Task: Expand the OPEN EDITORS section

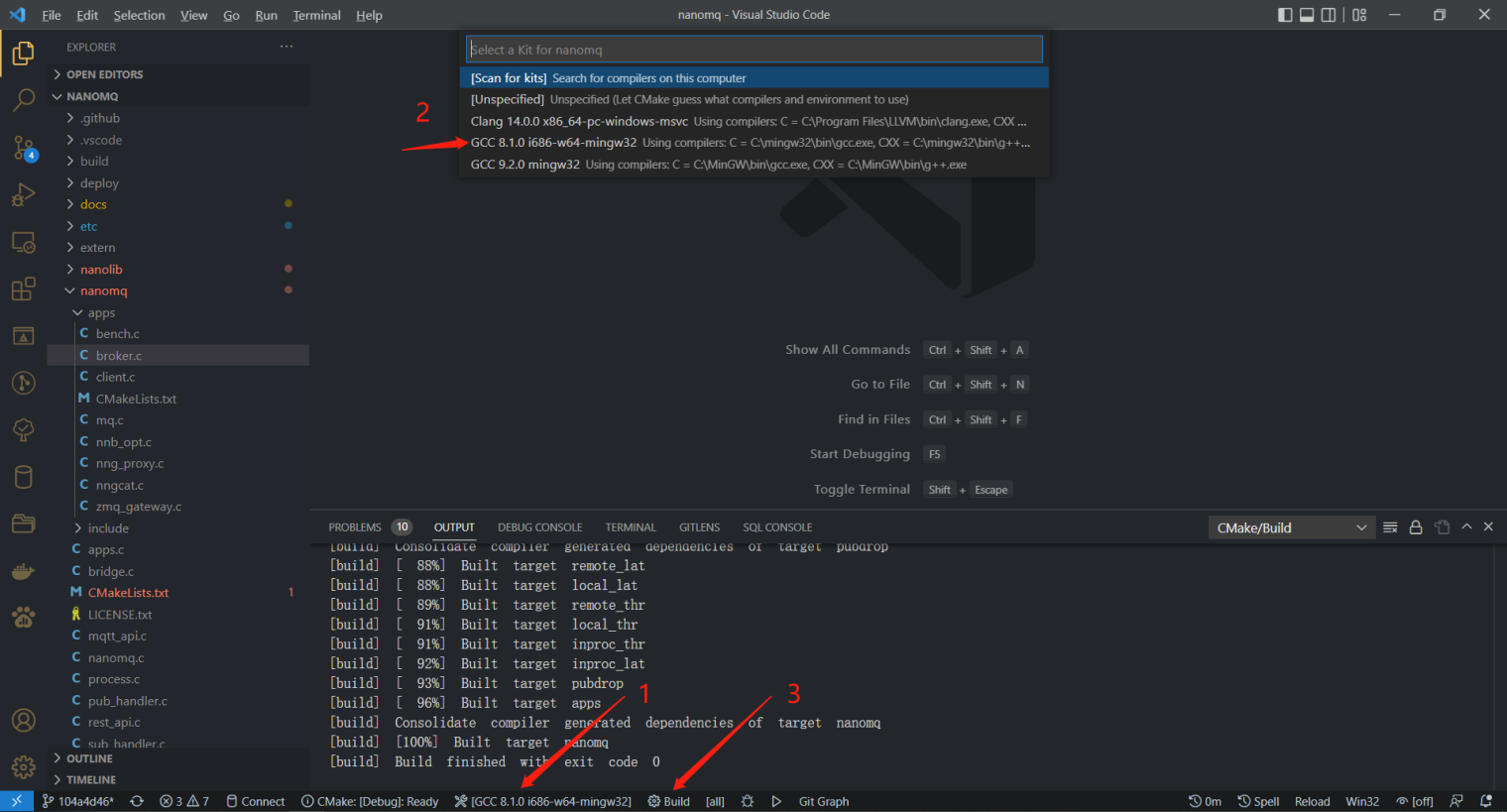Action: click(178, 74)
